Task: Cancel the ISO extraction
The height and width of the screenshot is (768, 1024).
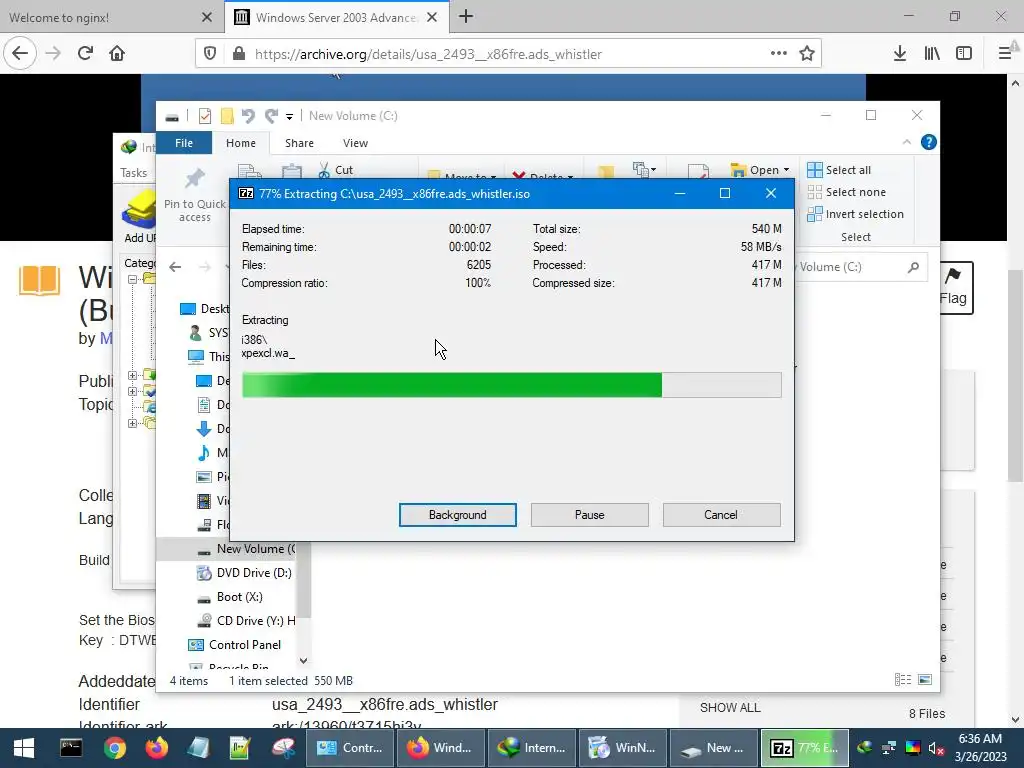Action: click(721, 515)
